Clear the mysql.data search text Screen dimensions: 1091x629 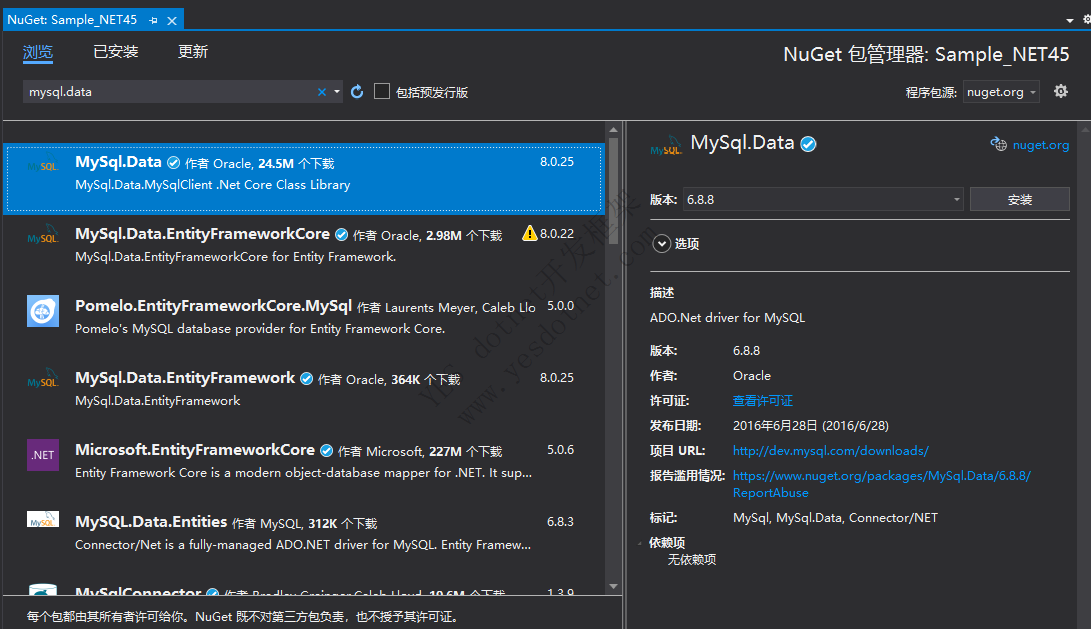pos(321,92)
